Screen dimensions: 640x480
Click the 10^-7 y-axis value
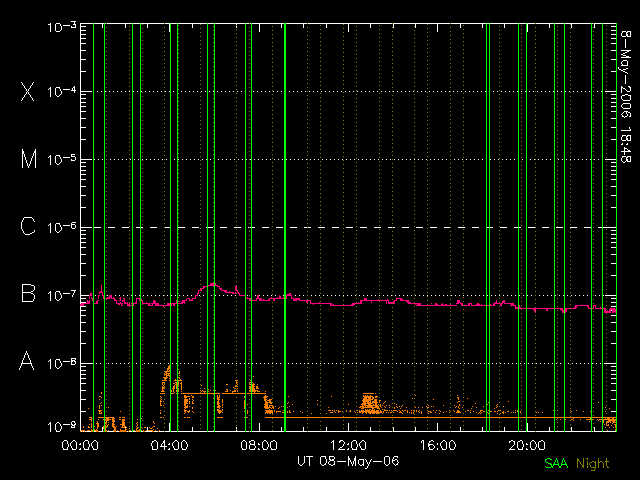pos(62,295)
